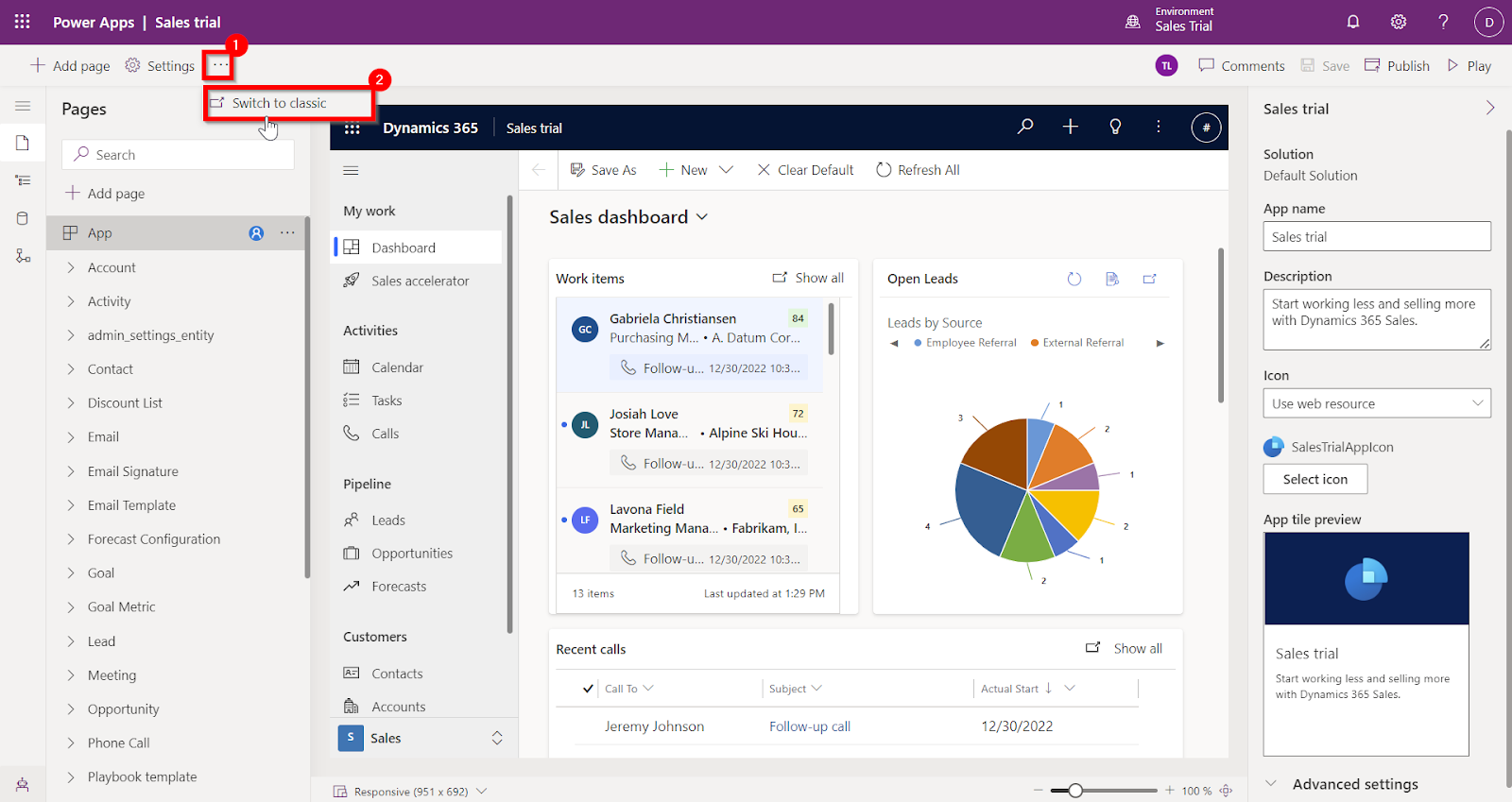Toggle the left rail hamburger menu
Image resolution: width=1512 pixels, height=802 pixels.
[23, 106]
